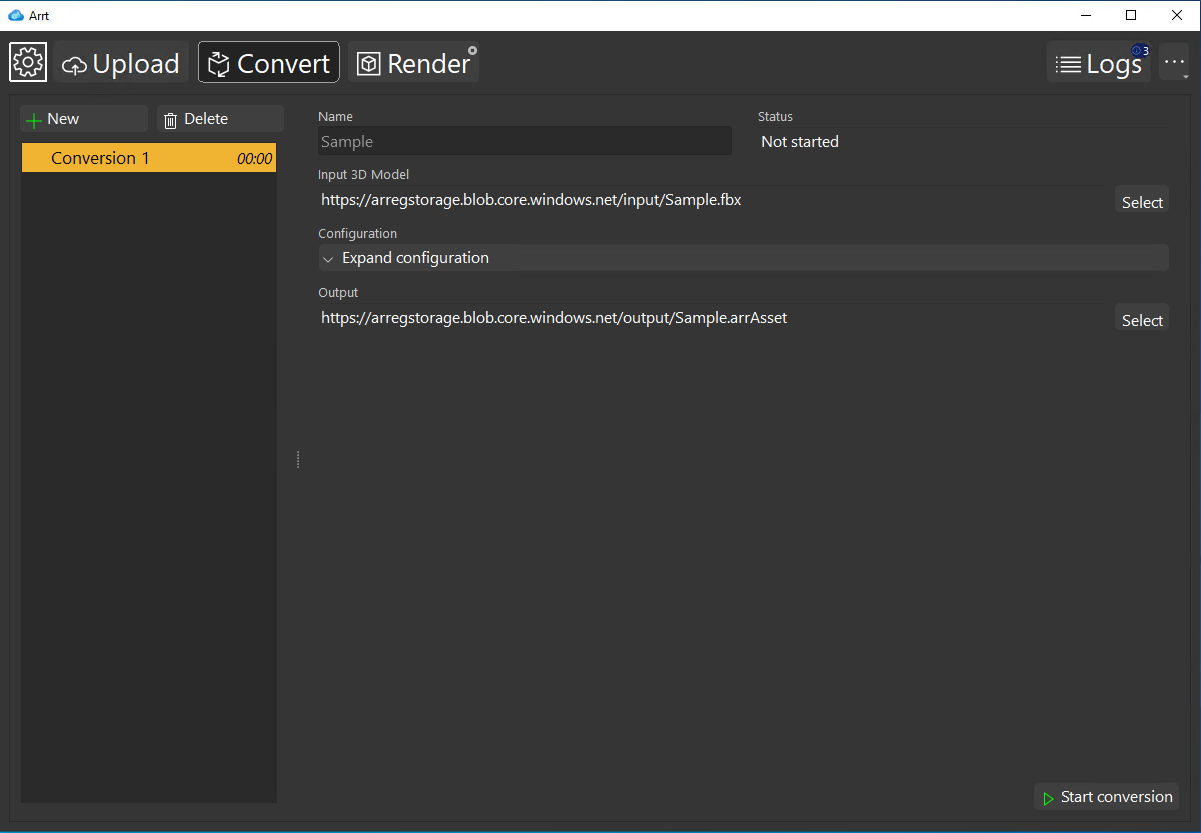This screenshot has width=1201, height=833.
Task: Close the Arrt window
Action: point(1177,15)
